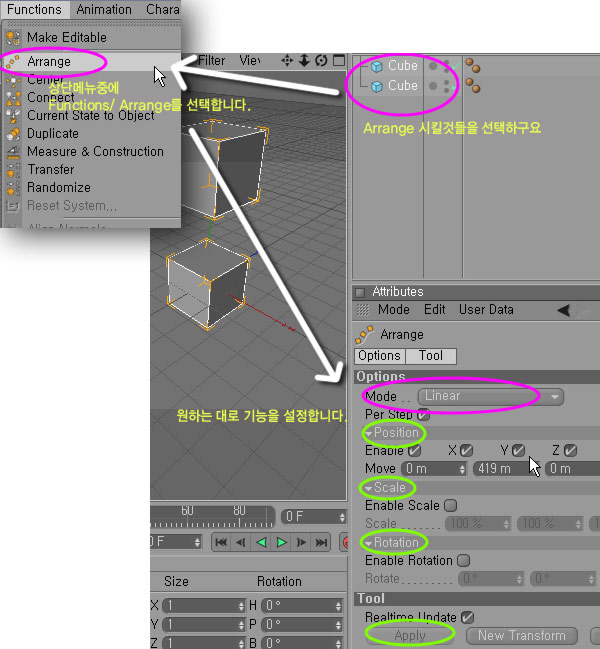Screen dimensions: 600x649
Task: Open Attributes User Data menu
Action: click(x=486, y=310)
